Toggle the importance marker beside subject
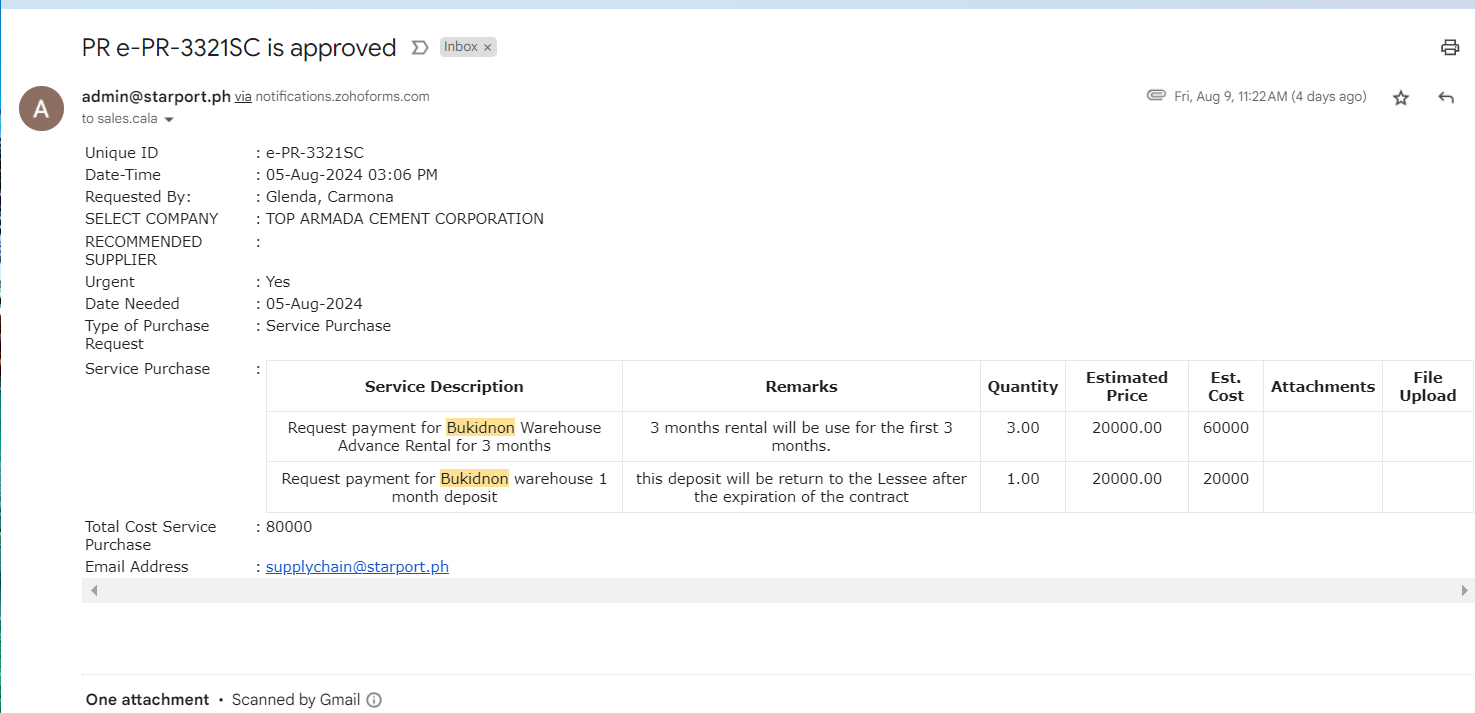This screenshot has height=713, width=1475. [420, 47]
